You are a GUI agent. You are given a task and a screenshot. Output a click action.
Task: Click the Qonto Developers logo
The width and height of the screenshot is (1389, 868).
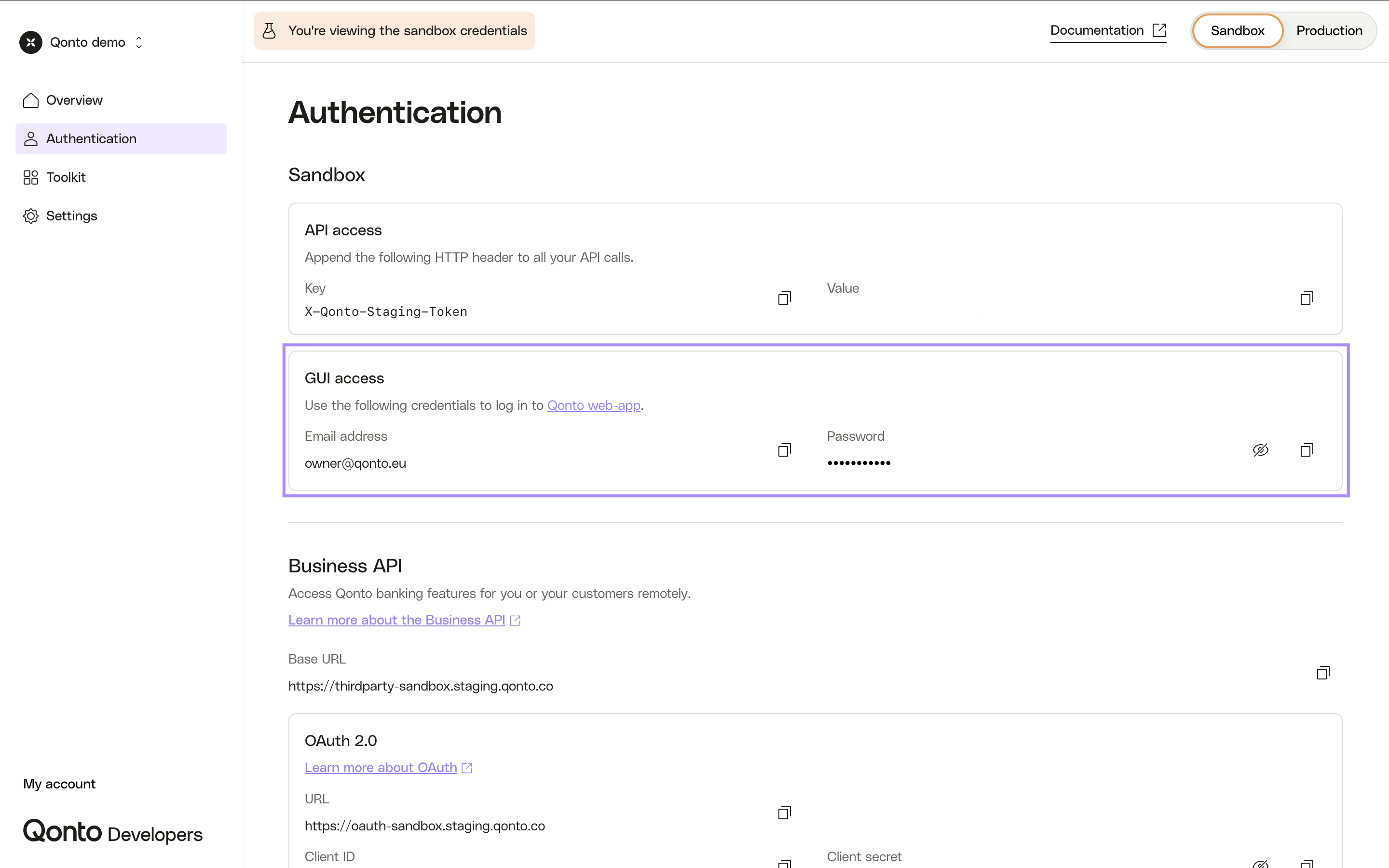click(112, 831)
